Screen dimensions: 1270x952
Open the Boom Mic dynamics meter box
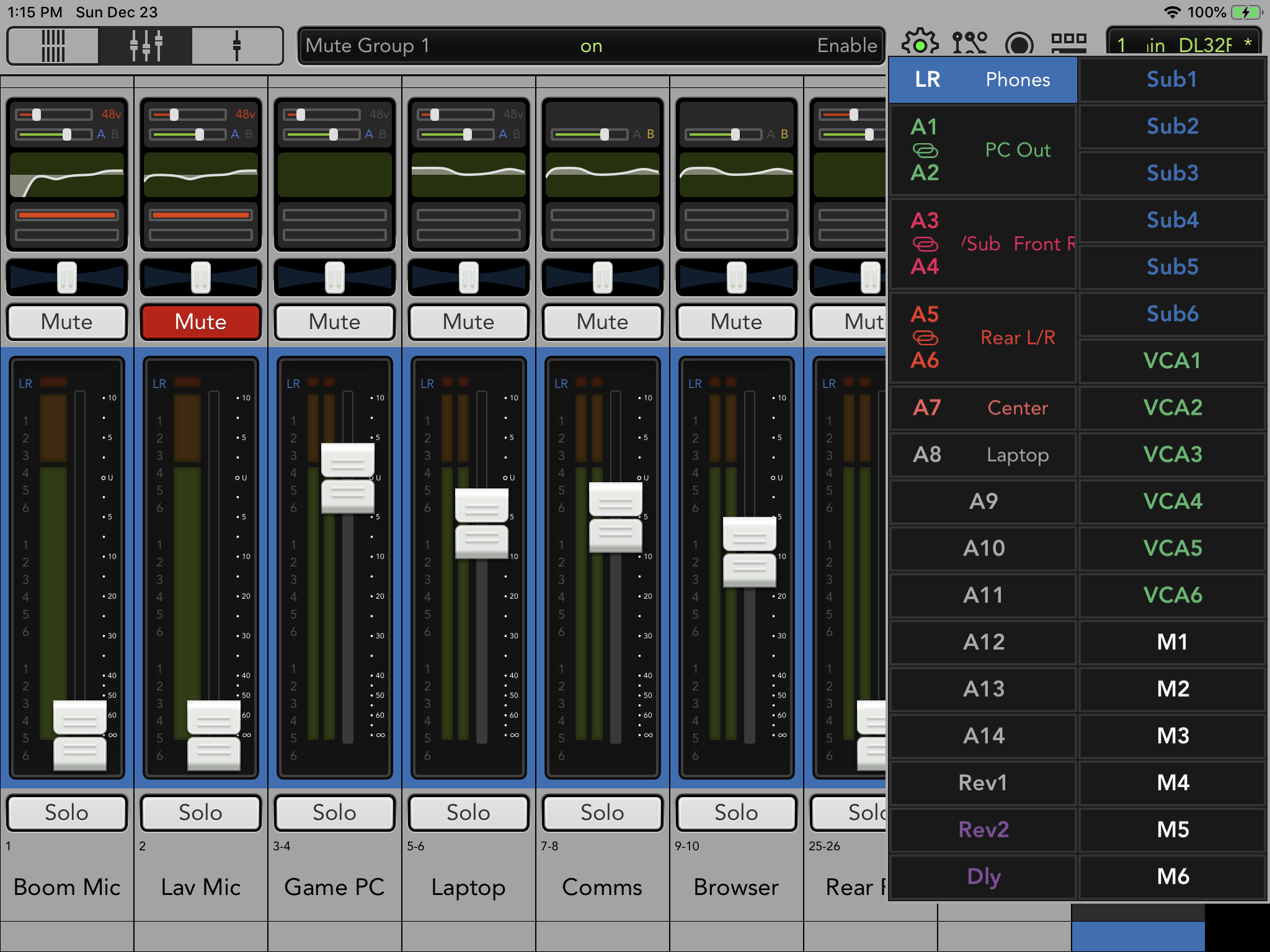tap(67, 224)
